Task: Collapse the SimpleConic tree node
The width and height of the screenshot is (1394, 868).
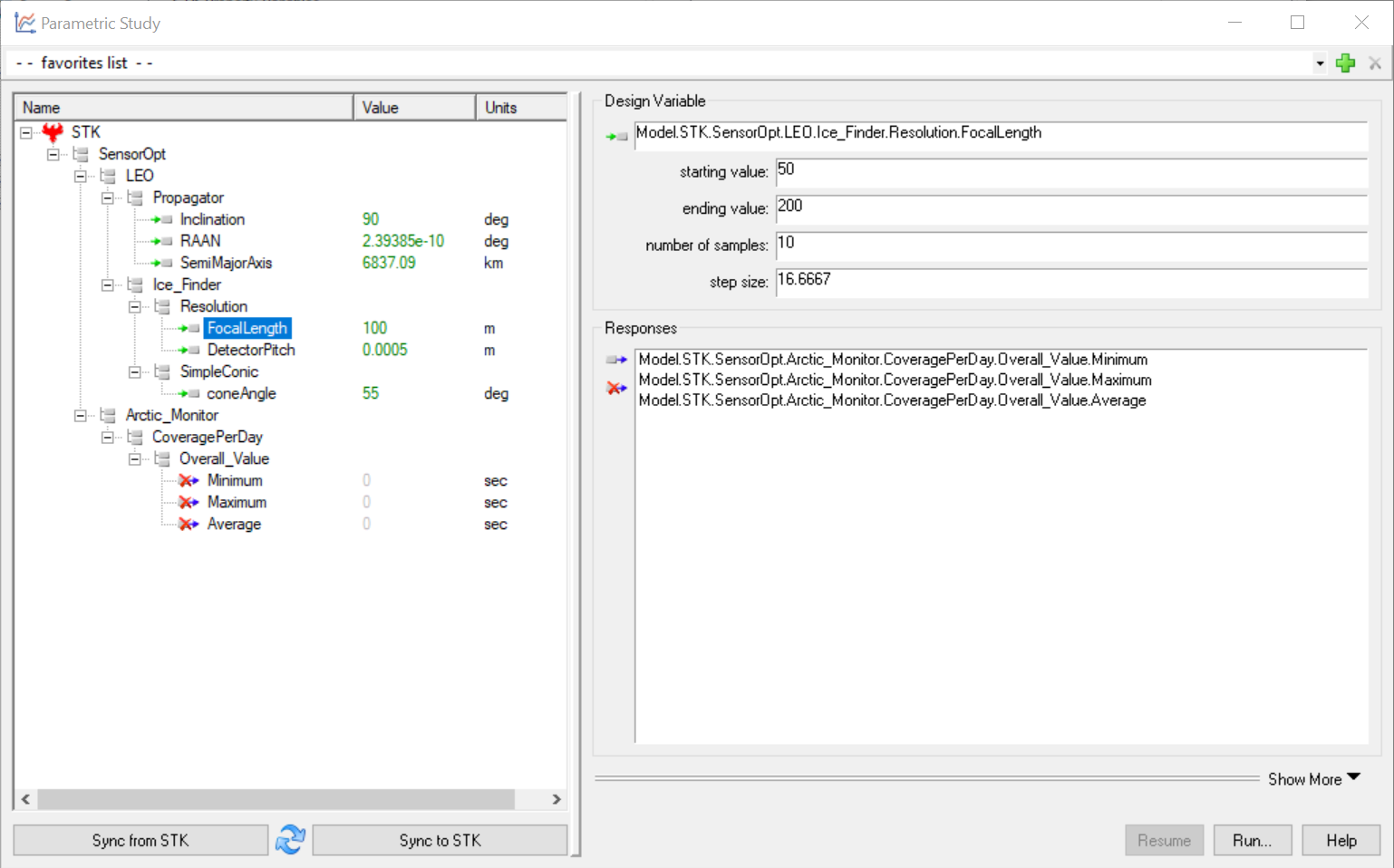Action: 135,371
